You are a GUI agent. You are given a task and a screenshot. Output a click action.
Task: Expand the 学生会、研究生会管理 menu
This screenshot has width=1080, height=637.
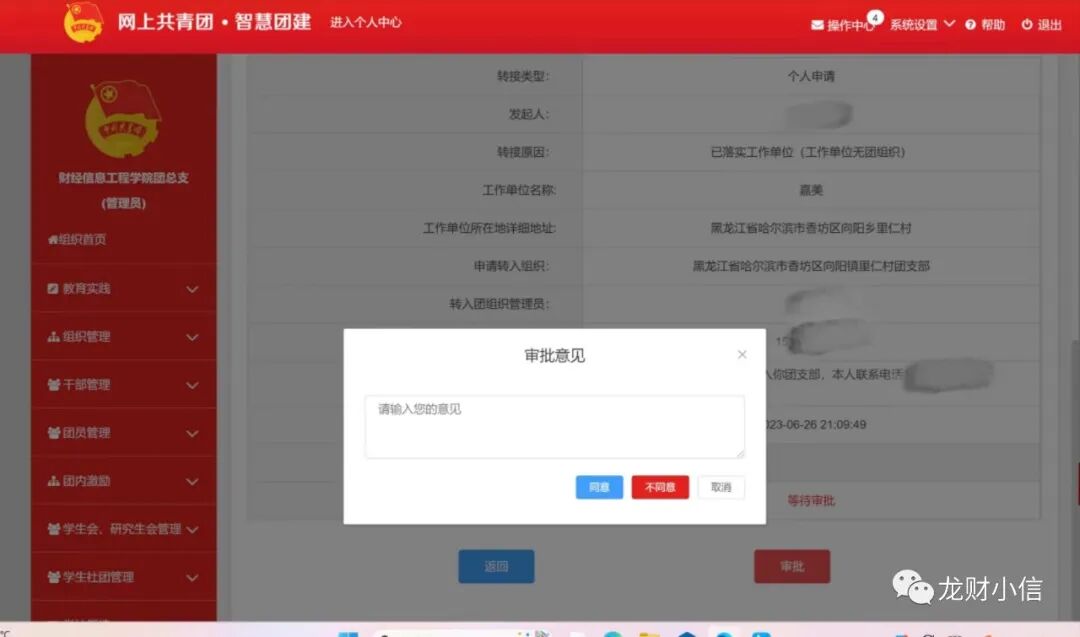(x=120, y=529)
